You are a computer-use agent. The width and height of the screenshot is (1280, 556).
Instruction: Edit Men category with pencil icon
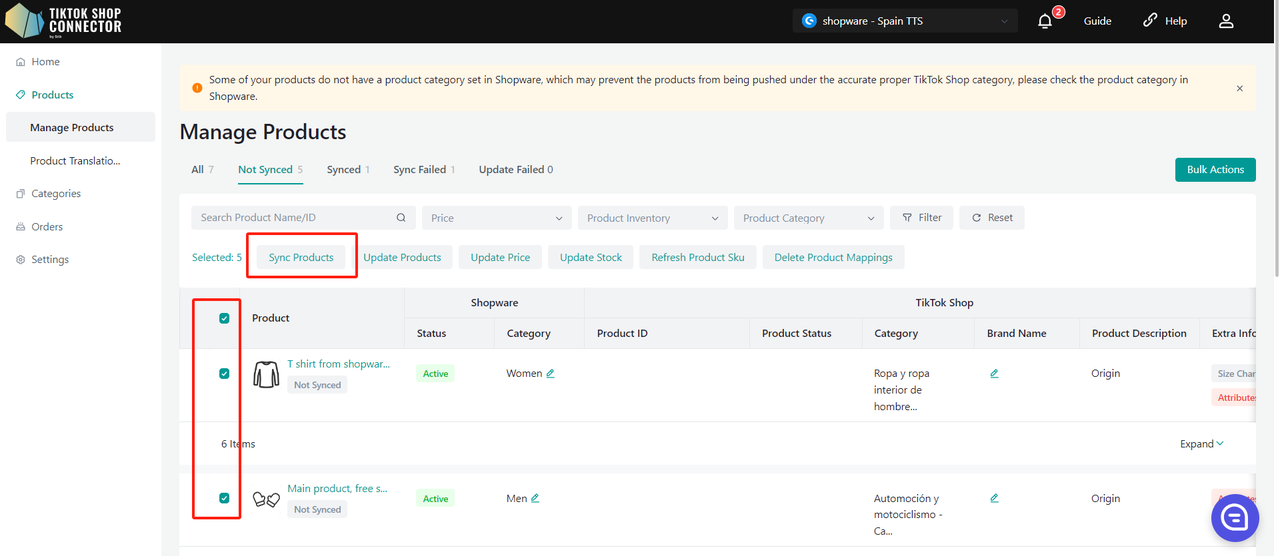tap(535, 498)
